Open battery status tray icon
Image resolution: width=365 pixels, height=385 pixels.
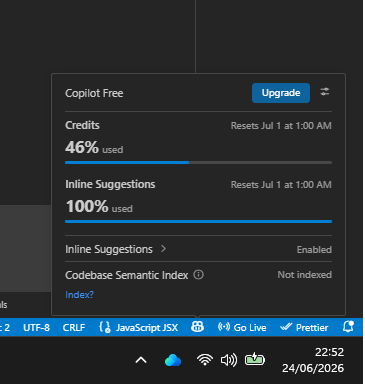(255, 360)
